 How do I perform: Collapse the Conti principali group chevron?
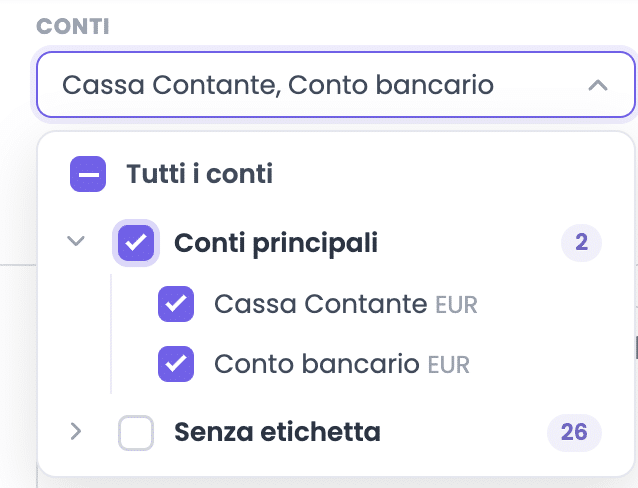[x=76, y=241]
